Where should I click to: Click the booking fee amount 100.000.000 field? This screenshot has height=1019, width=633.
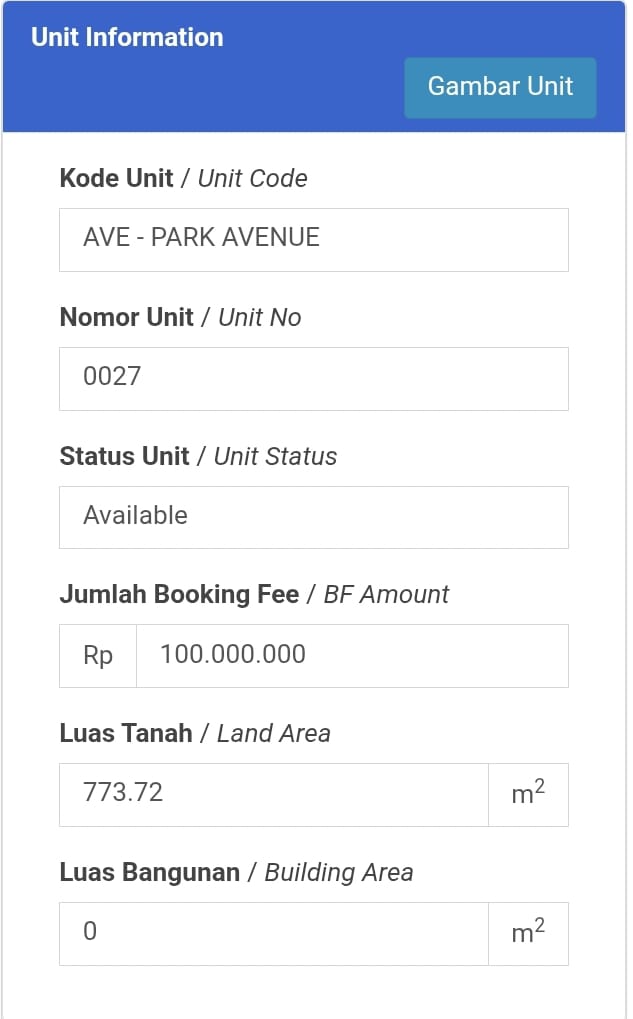tap(351, 656)
